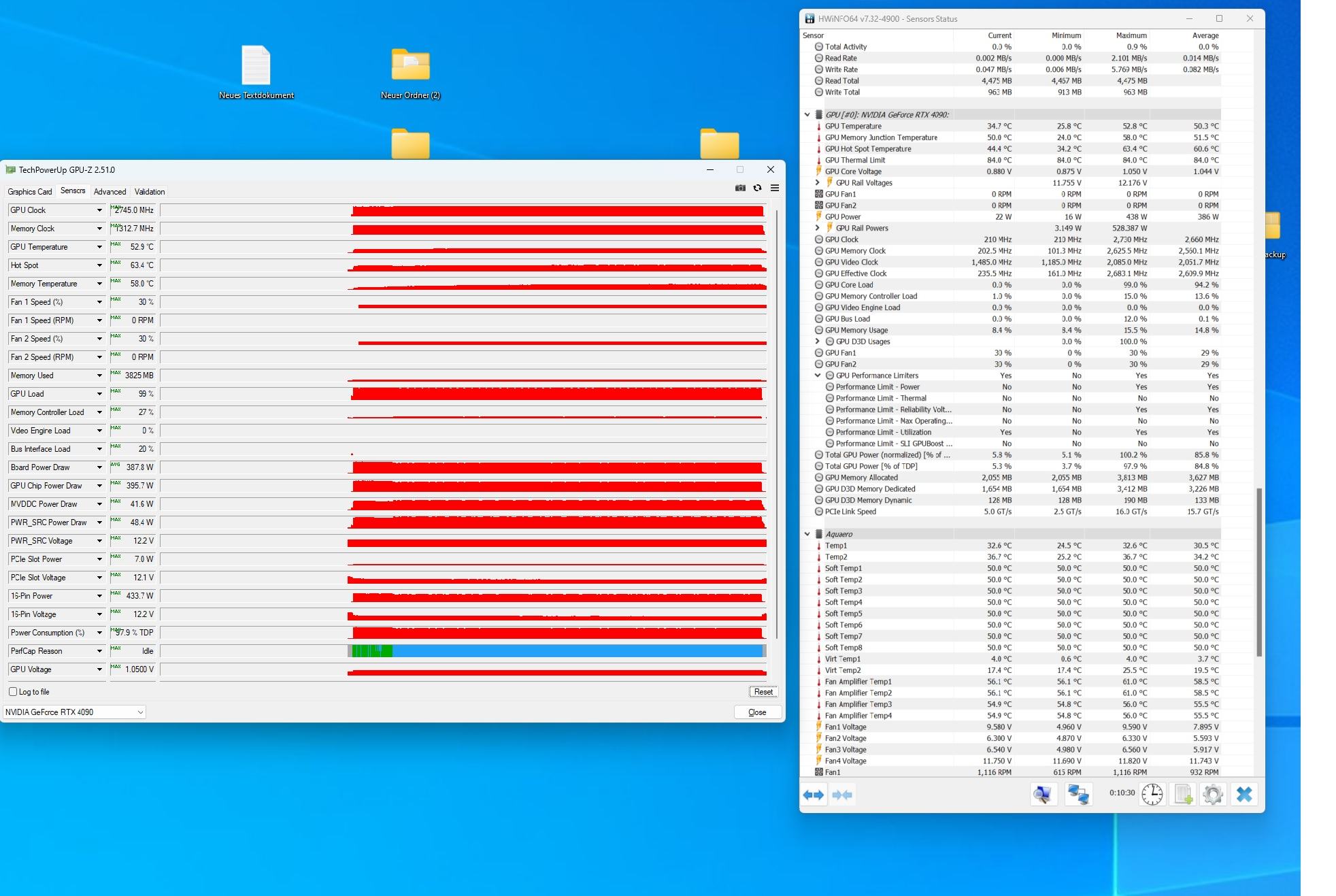Open NVIDIA GeForce RTX 4090 device combo box
Screen dimensions: 1336x896
[74, 712]
